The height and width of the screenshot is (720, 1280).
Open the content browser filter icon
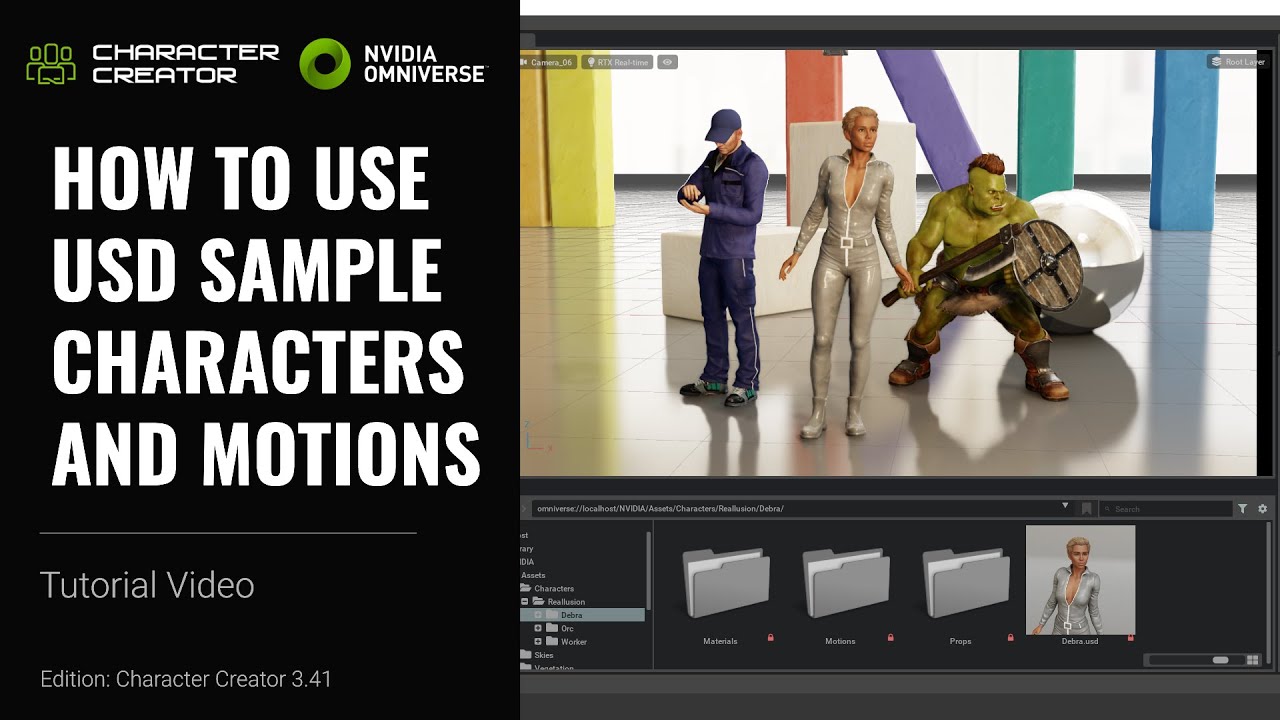coord(1243,509)
